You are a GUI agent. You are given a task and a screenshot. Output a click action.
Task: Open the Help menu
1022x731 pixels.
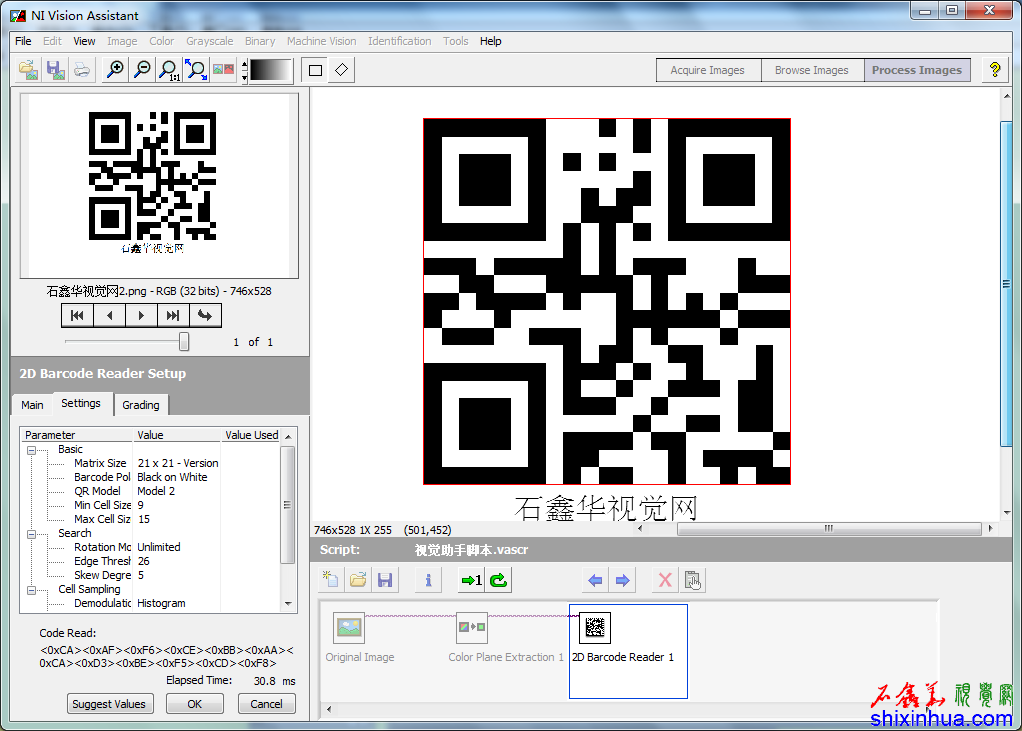pyautogui.click(x=491, y=41)
